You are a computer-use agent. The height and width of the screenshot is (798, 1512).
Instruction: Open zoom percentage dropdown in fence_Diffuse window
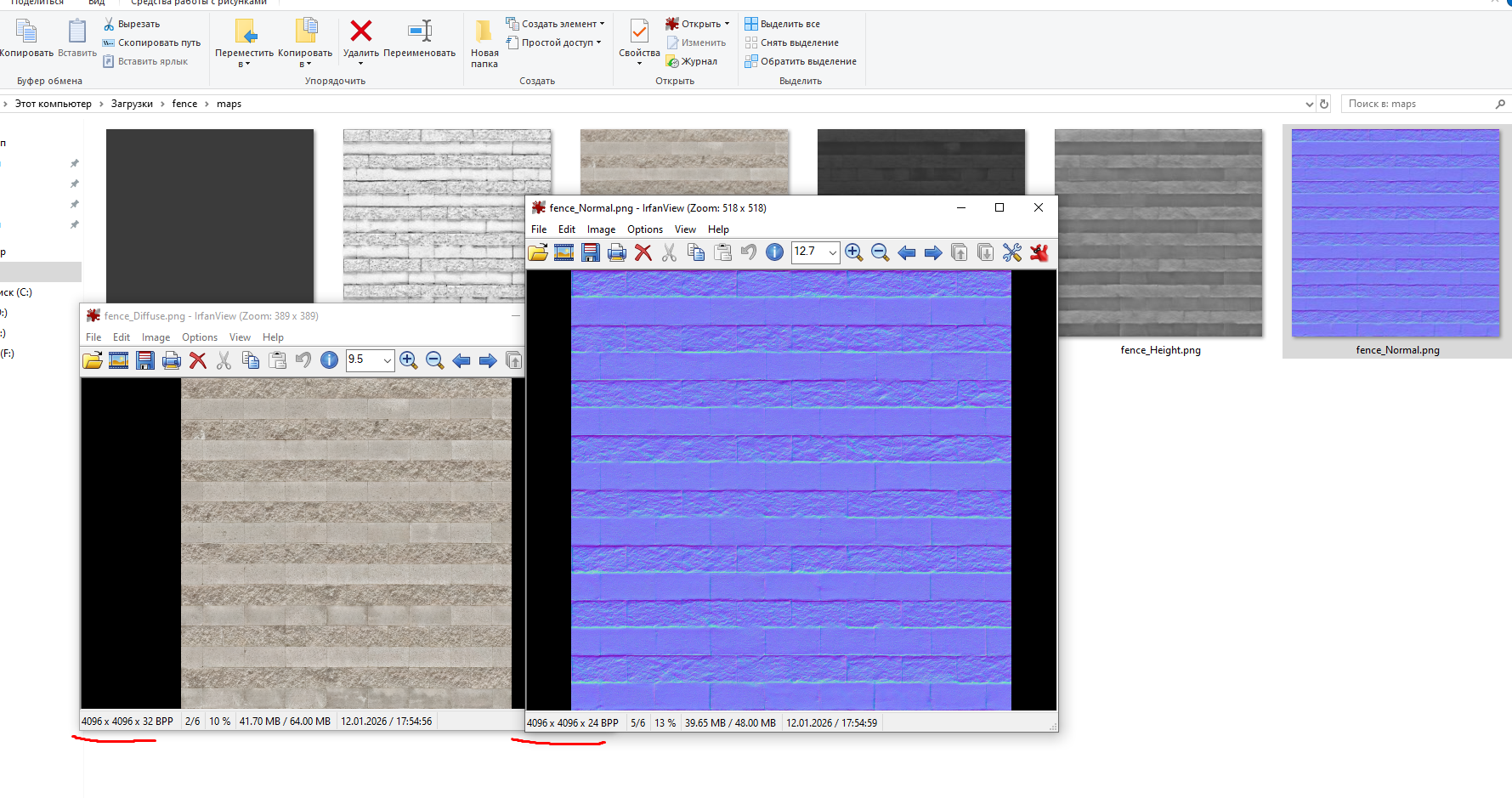pyautogui.click(x=387, y=360)
